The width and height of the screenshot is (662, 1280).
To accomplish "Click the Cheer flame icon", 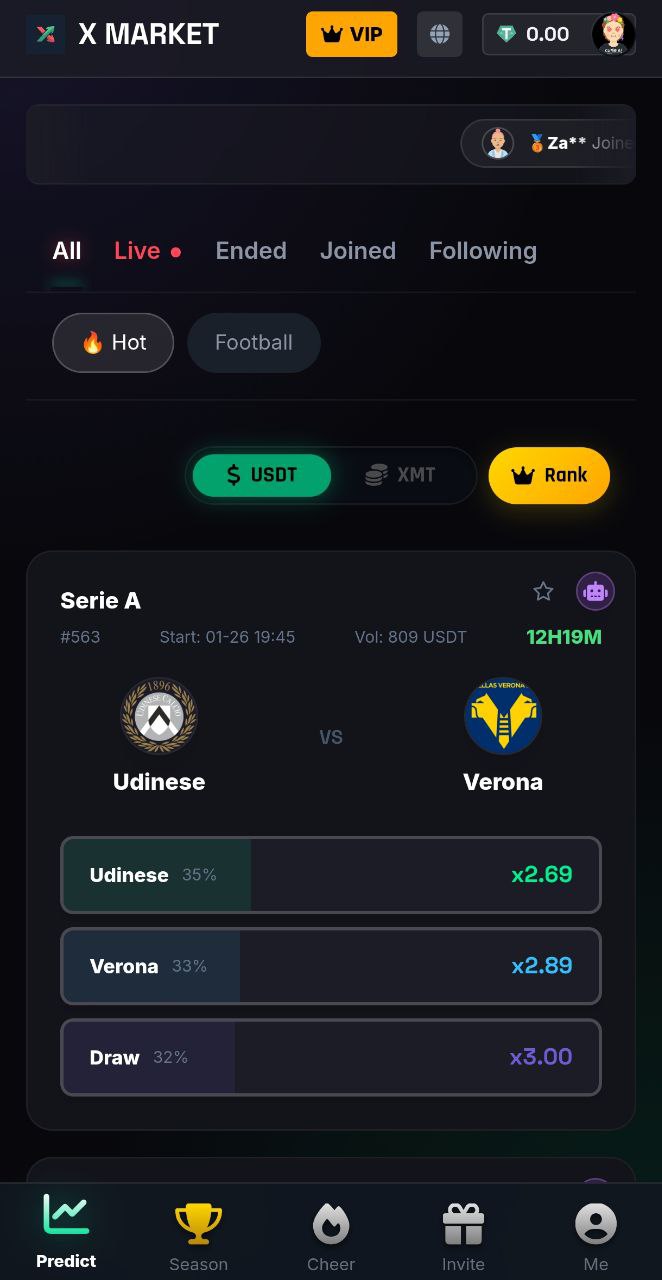I will pyautogui.click(x=331, y=1221).
